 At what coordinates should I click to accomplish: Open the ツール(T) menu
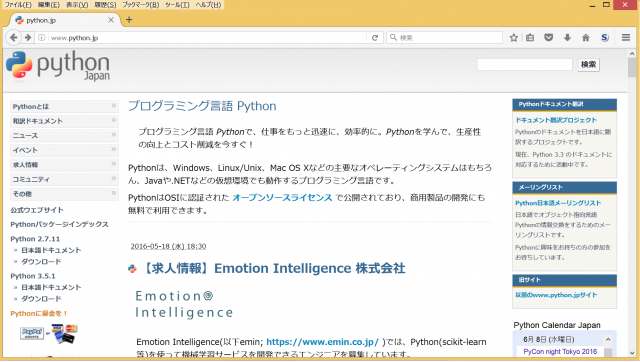(x=177, y=4)
